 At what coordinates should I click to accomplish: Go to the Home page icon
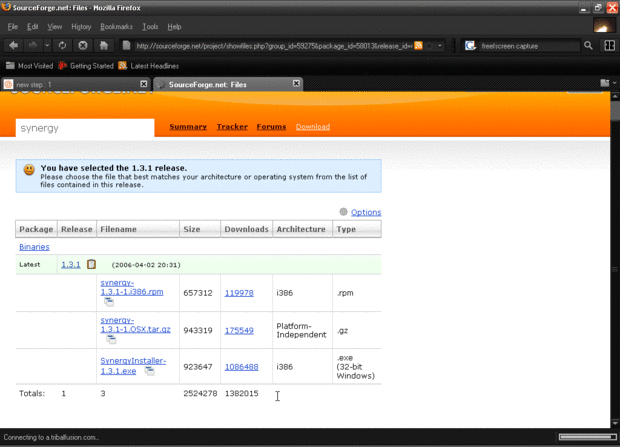104,45
